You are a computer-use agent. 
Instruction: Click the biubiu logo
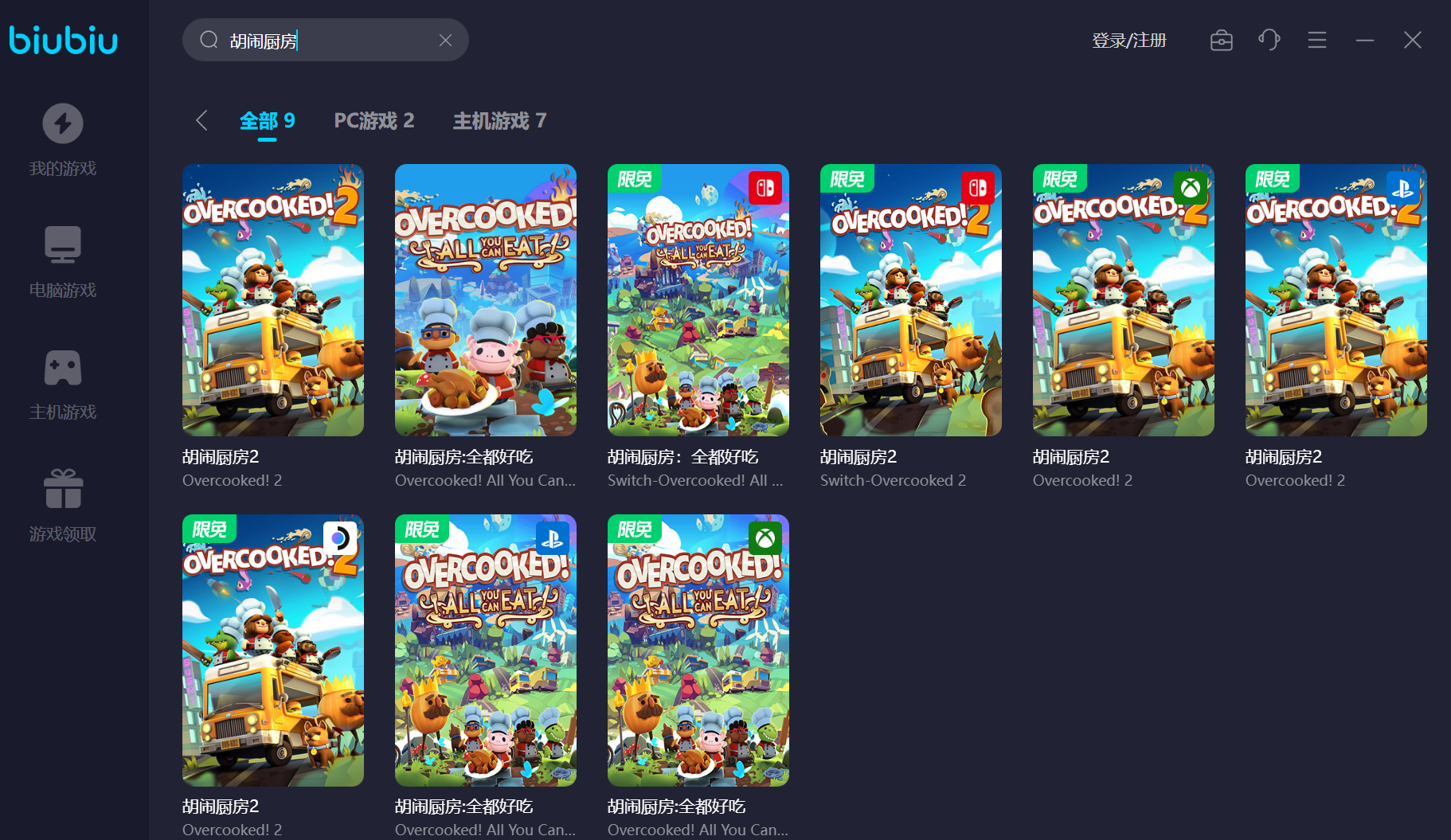pyautogui.click(x=64, y=40)
